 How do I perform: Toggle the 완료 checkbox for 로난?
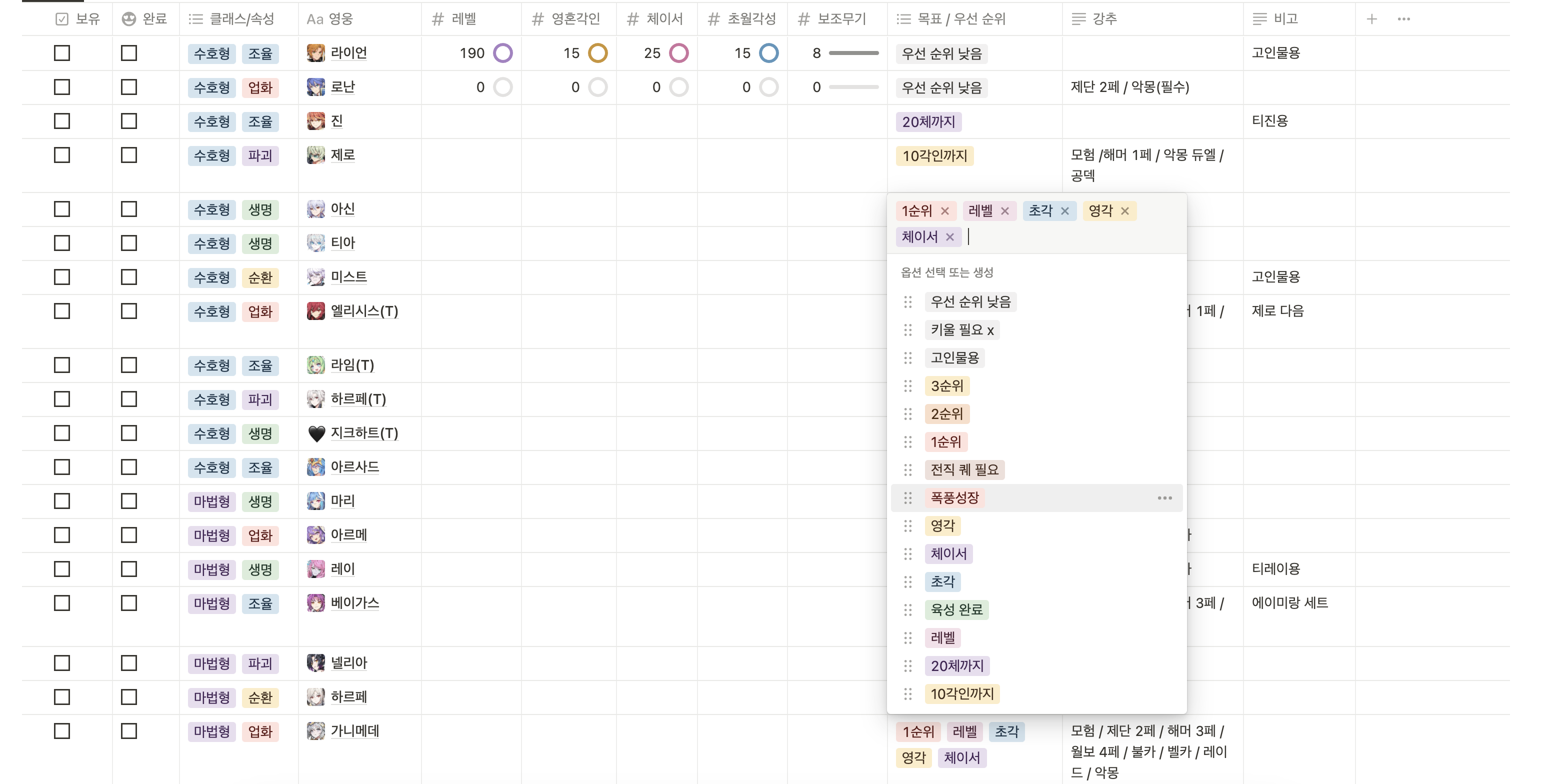128,87
